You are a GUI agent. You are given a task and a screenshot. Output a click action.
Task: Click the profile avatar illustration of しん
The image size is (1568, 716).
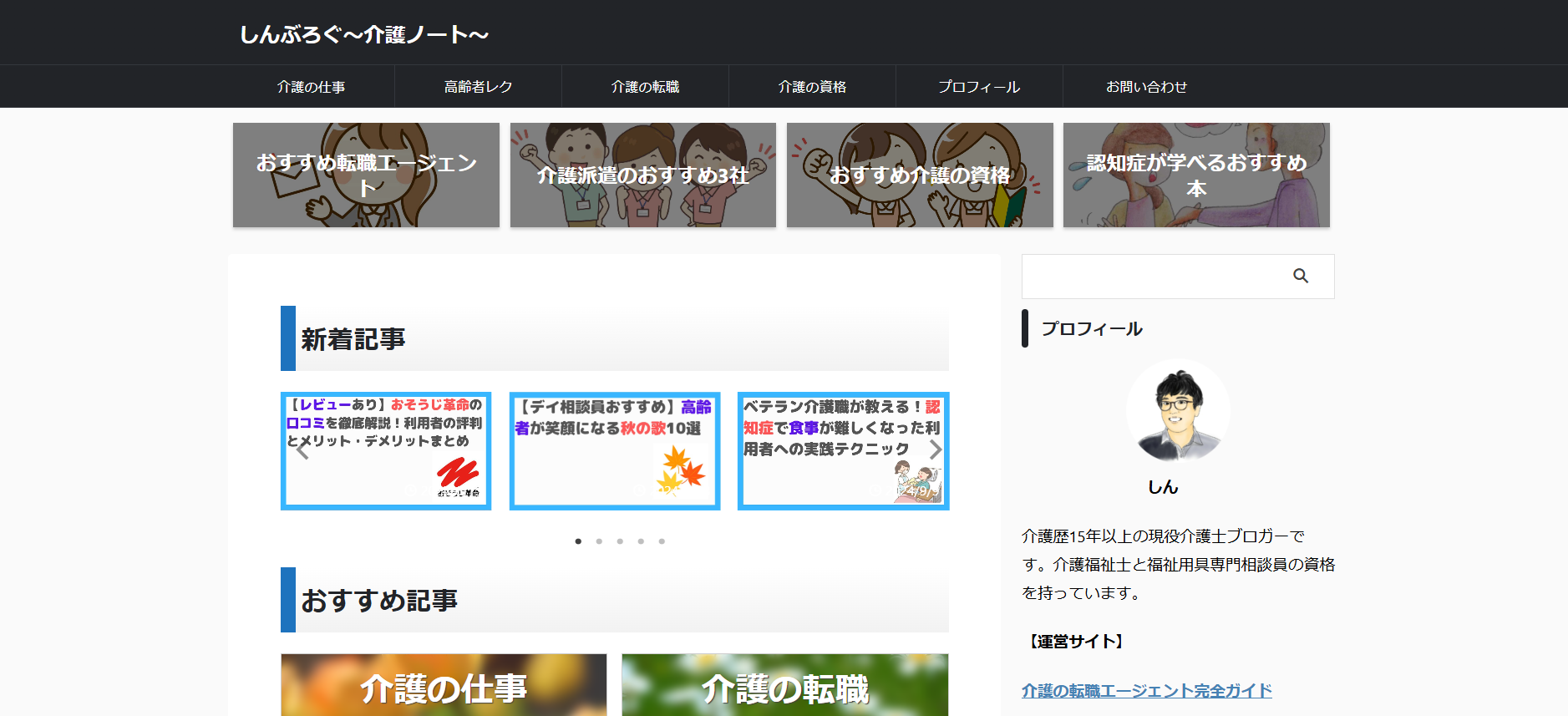coord(1178,411)
